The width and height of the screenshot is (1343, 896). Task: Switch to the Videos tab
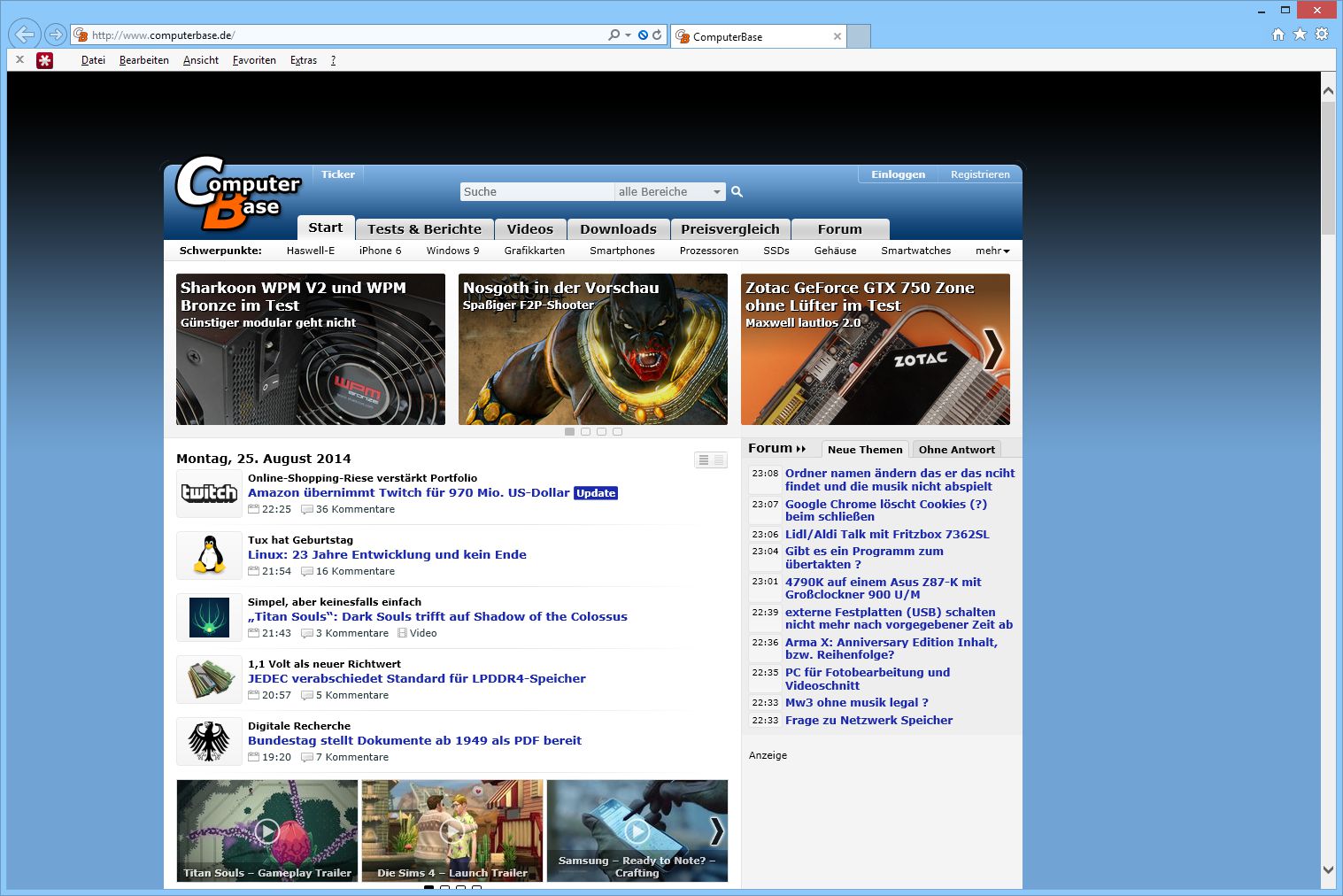pos(529,228)
